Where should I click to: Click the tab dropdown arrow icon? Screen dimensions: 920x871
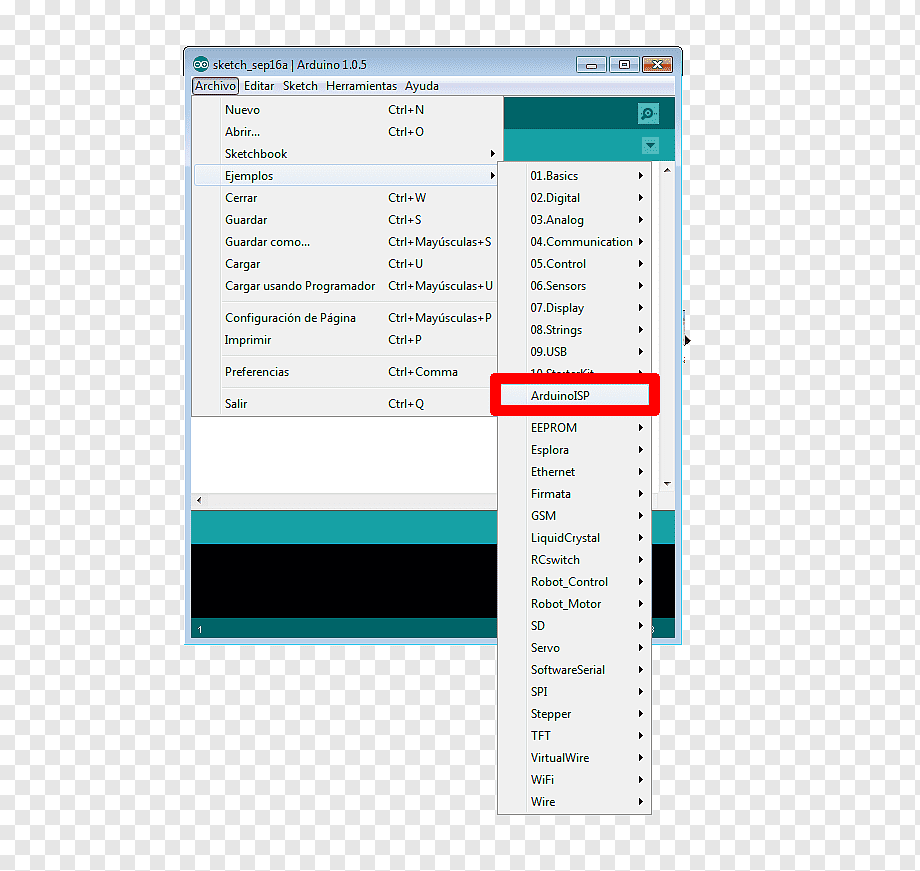(650, 145)
